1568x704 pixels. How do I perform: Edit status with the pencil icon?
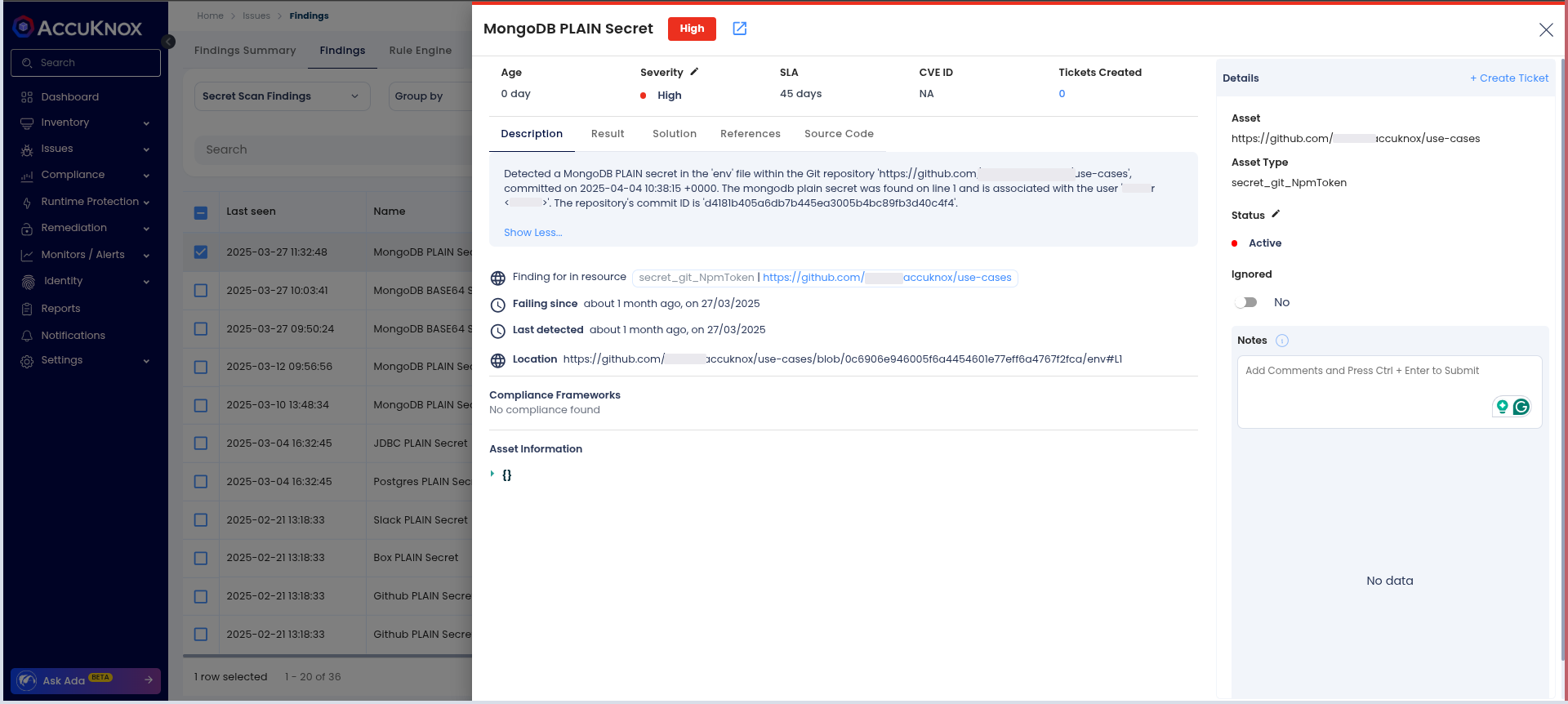tap(1276, 214)
